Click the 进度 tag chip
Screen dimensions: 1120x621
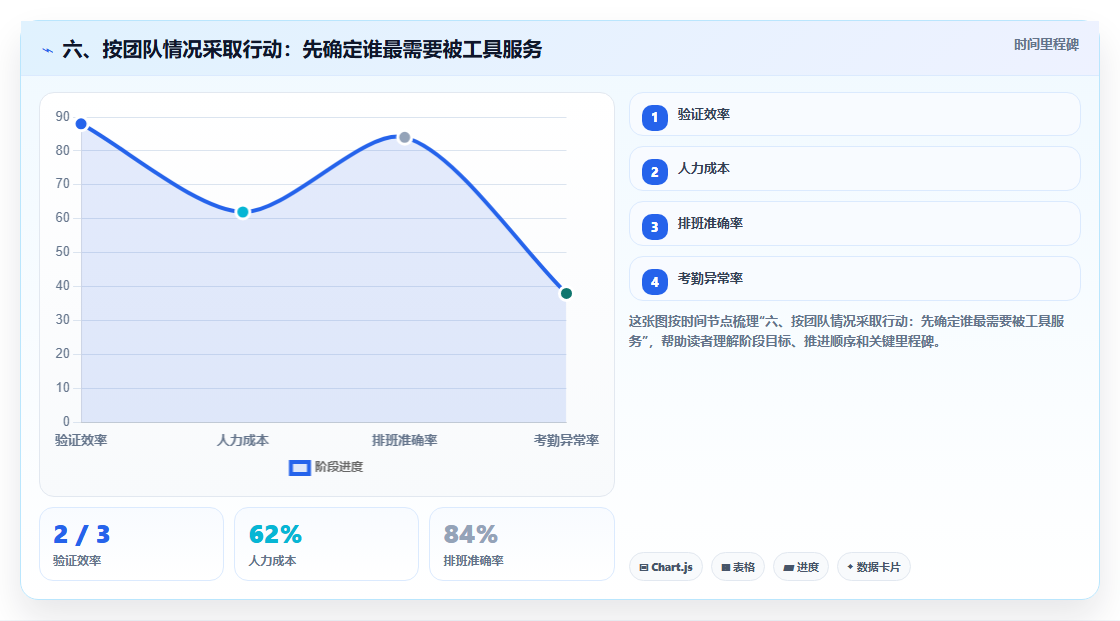[801, 567]
